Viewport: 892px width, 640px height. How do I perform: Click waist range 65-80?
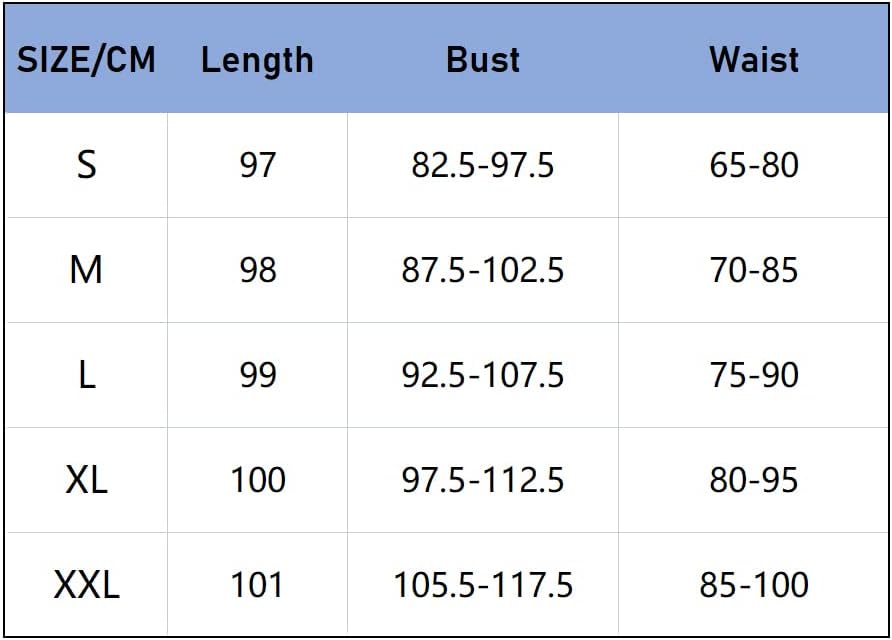pyautogui.click(x=754, y=165)
